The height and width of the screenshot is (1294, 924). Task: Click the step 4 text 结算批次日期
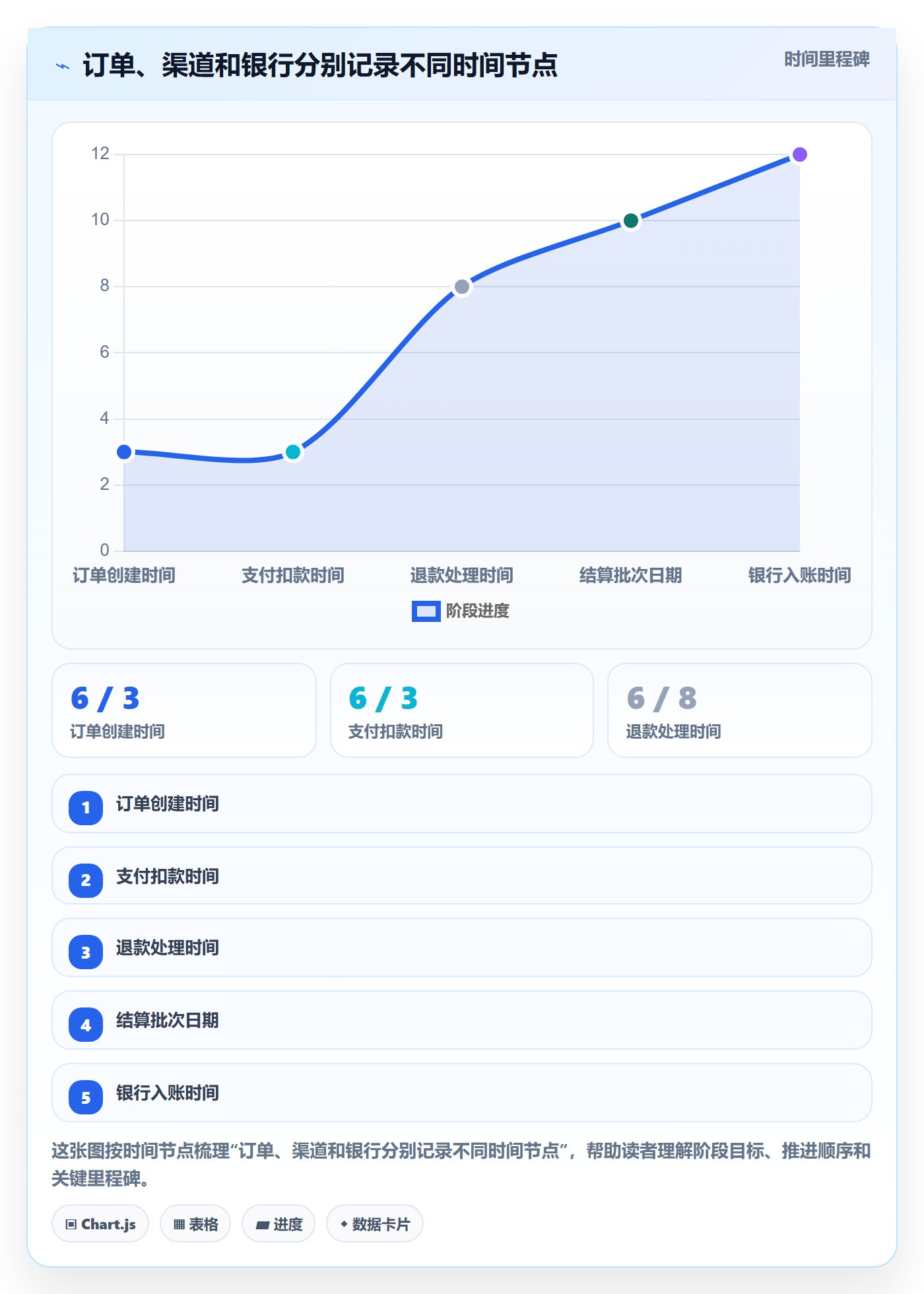[x=168, y=1021]
